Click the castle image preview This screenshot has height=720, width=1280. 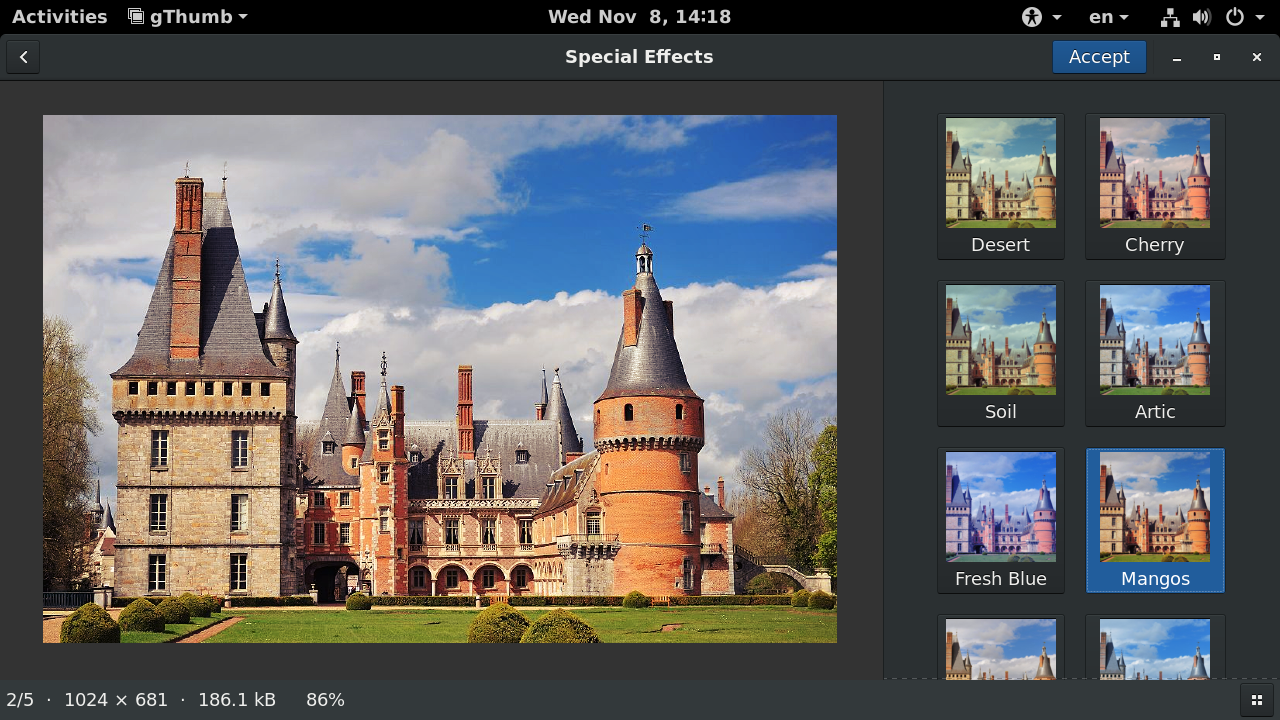(x=440, y=379)
